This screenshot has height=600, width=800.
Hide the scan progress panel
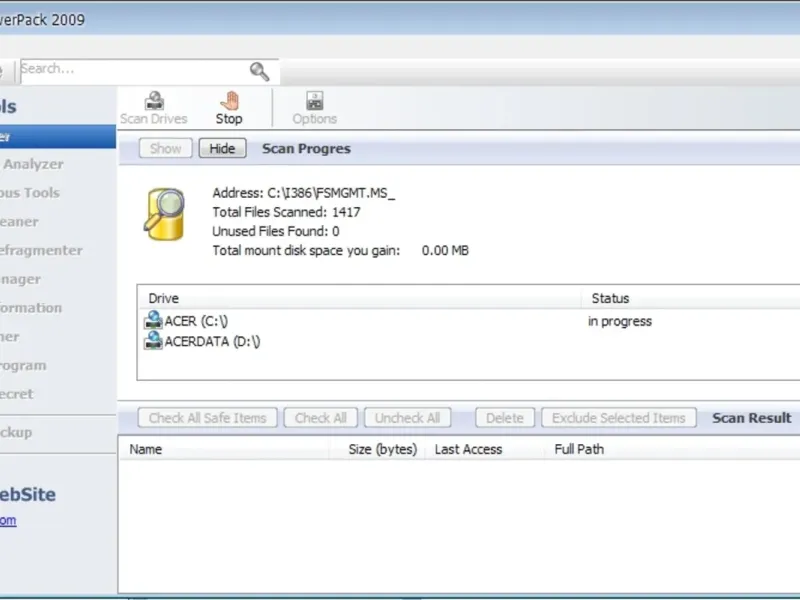tap(222, 148)
